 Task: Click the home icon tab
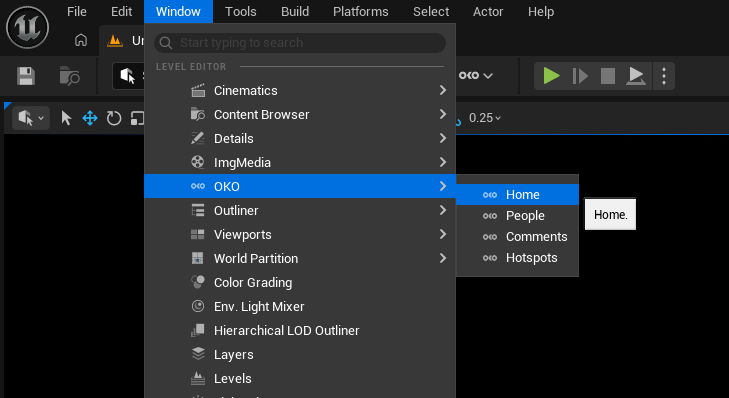(x=81, y=40)
